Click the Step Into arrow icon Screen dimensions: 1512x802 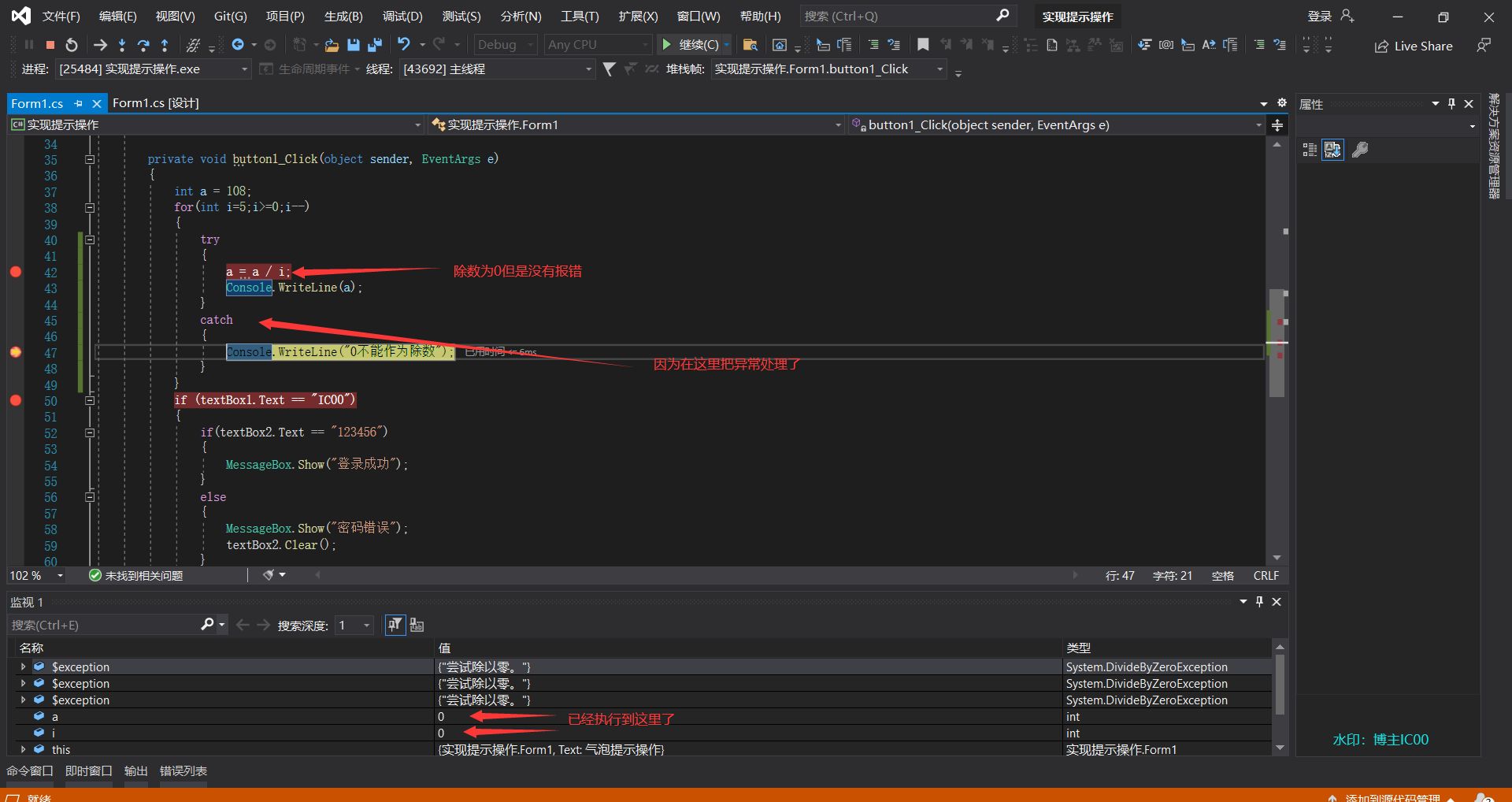click(x=121, y=45)
